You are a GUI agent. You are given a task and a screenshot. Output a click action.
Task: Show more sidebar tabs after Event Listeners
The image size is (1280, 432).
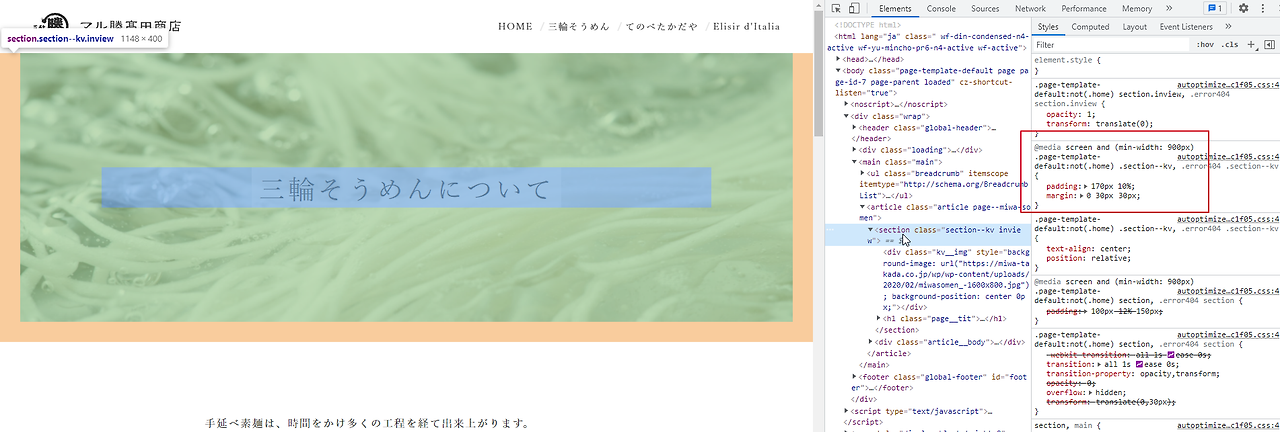[x=1226, y=27]
